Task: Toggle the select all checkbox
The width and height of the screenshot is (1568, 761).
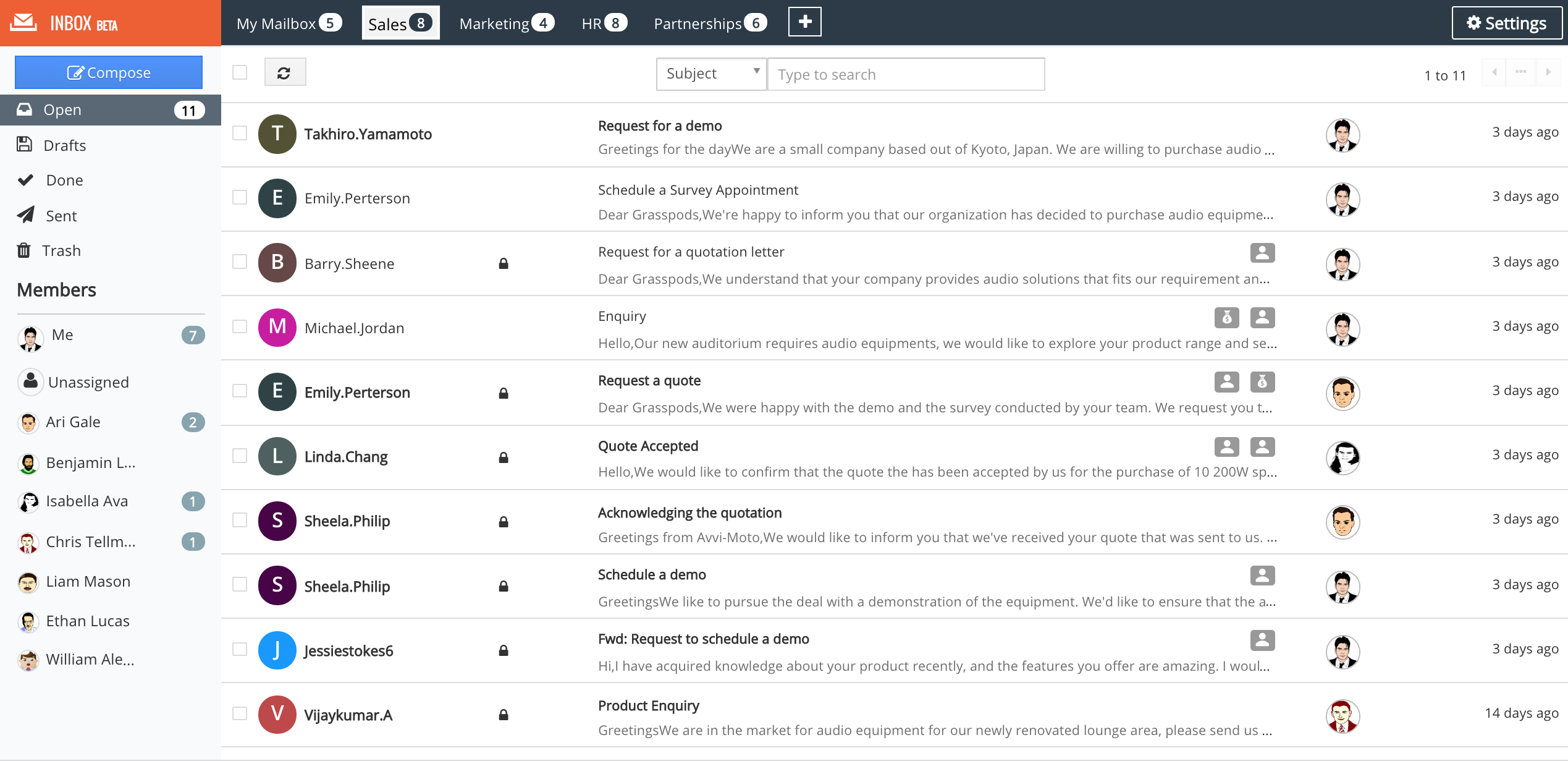Action: click(x=240, y=72)
